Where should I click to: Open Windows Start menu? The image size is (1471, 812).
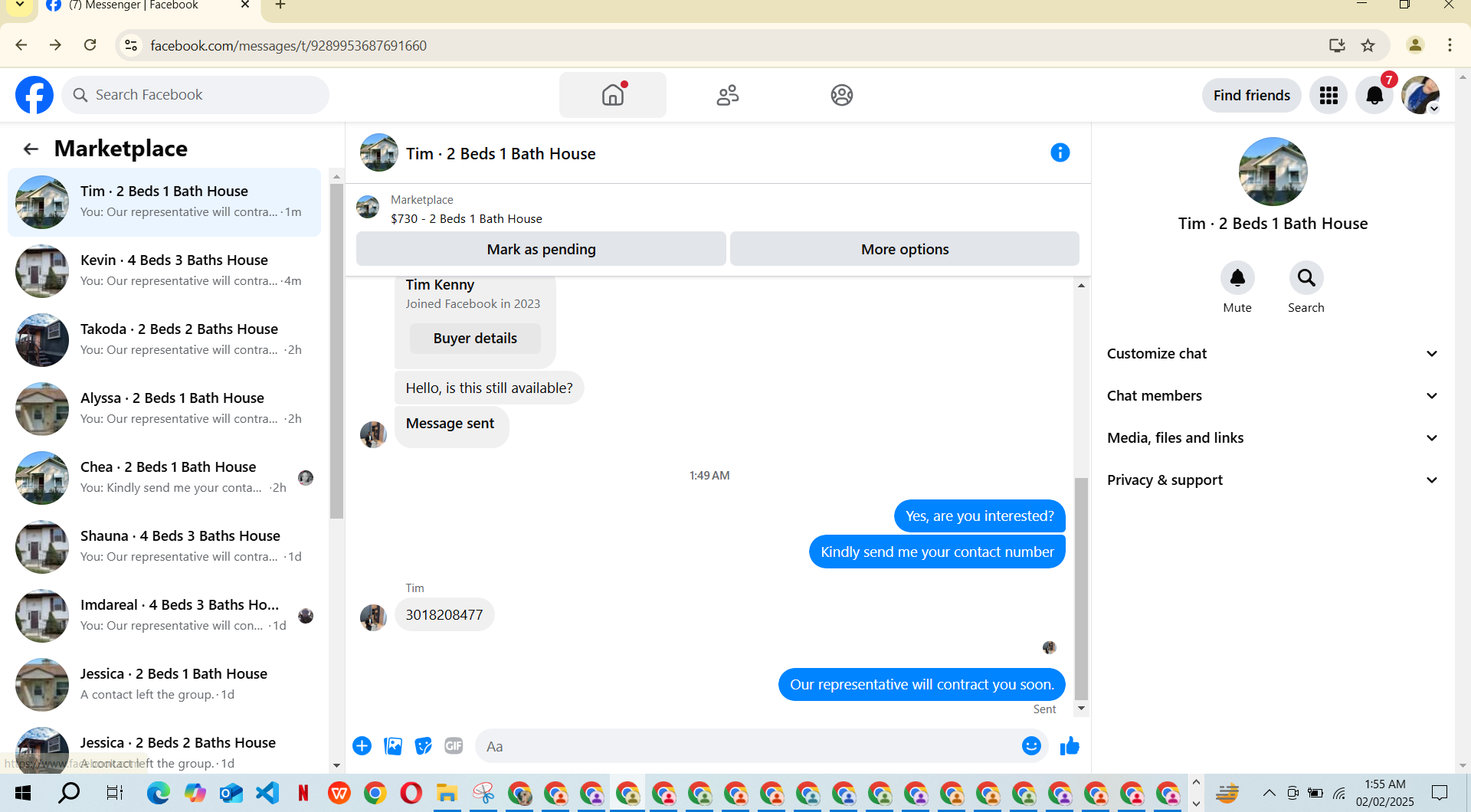(x=23, y=793)
